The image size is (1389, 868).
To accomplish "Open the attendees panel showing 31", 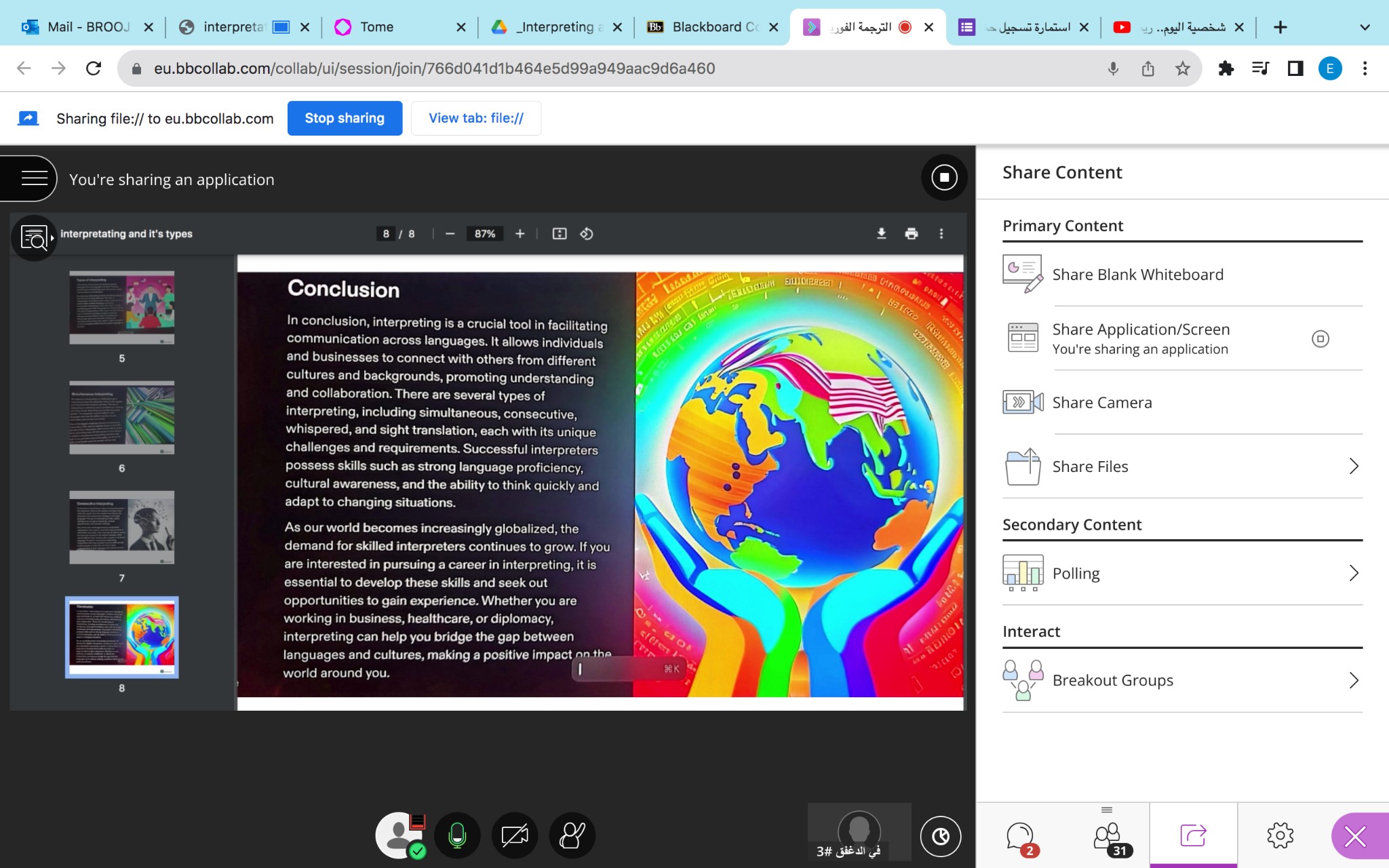I will (x=1107, y=835).
